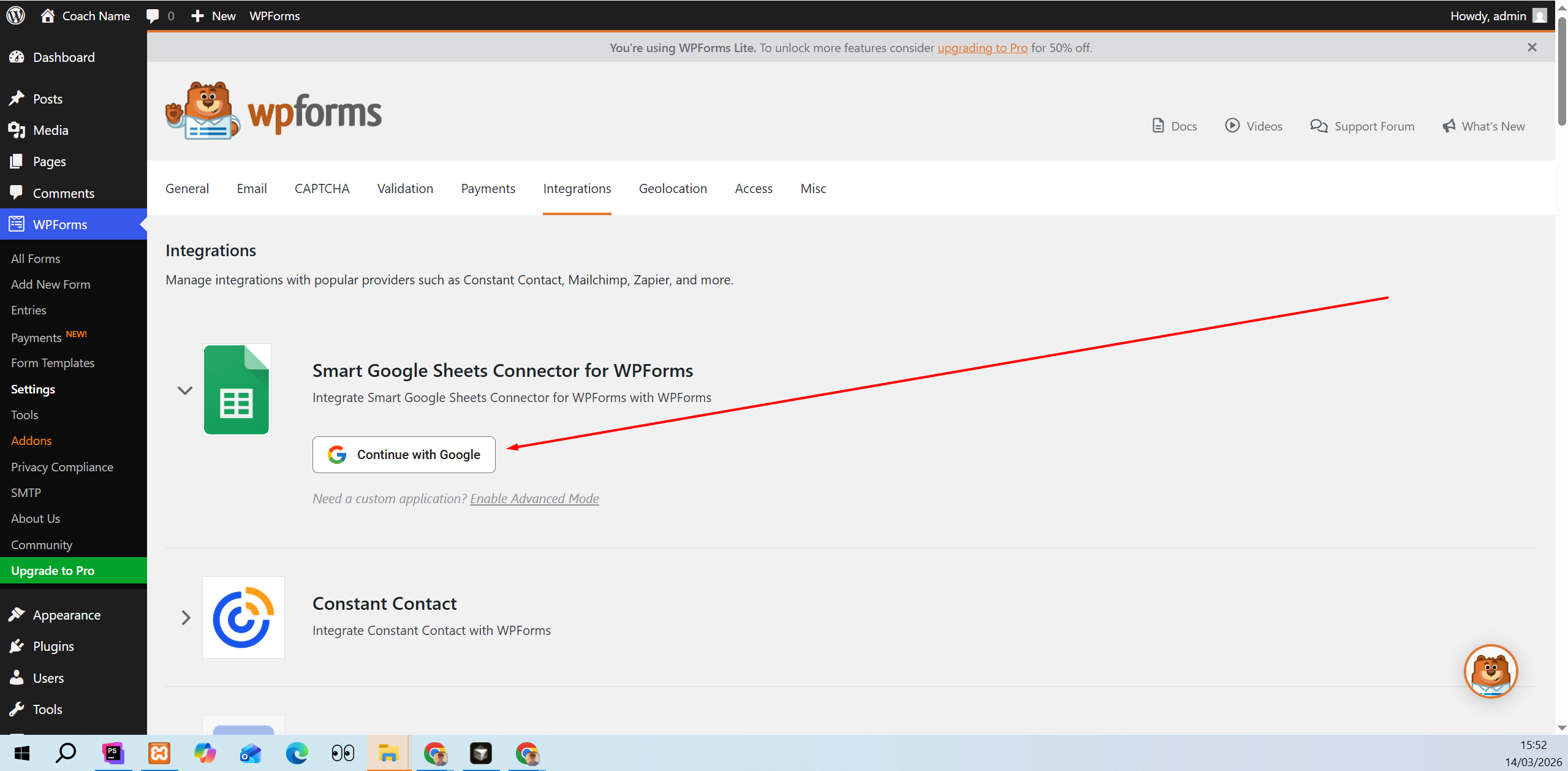This screenshot has height=771, width=1568.
Task: Open Settings submenu item
Action: [33, 389]
